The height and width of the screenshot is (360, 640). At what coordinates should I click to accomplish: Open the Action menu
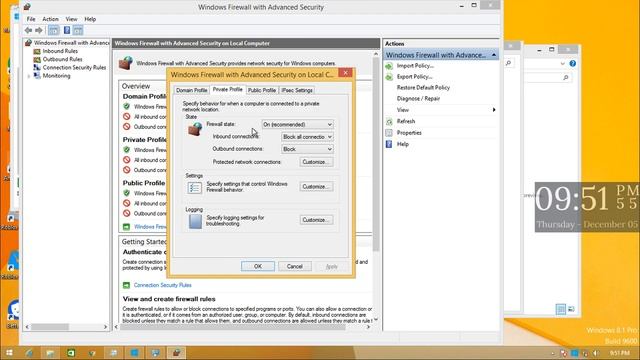(x=50, y=19)
